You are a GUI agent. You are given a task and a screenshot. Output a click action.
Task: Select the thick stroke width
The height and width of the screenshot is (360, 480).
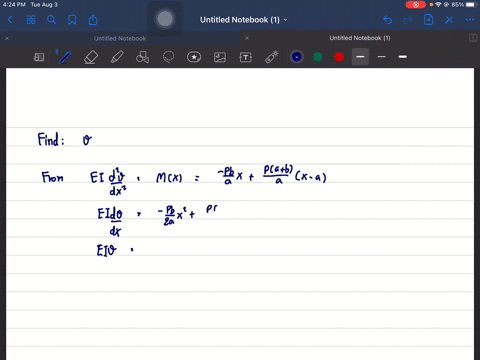tap(403, 57)
